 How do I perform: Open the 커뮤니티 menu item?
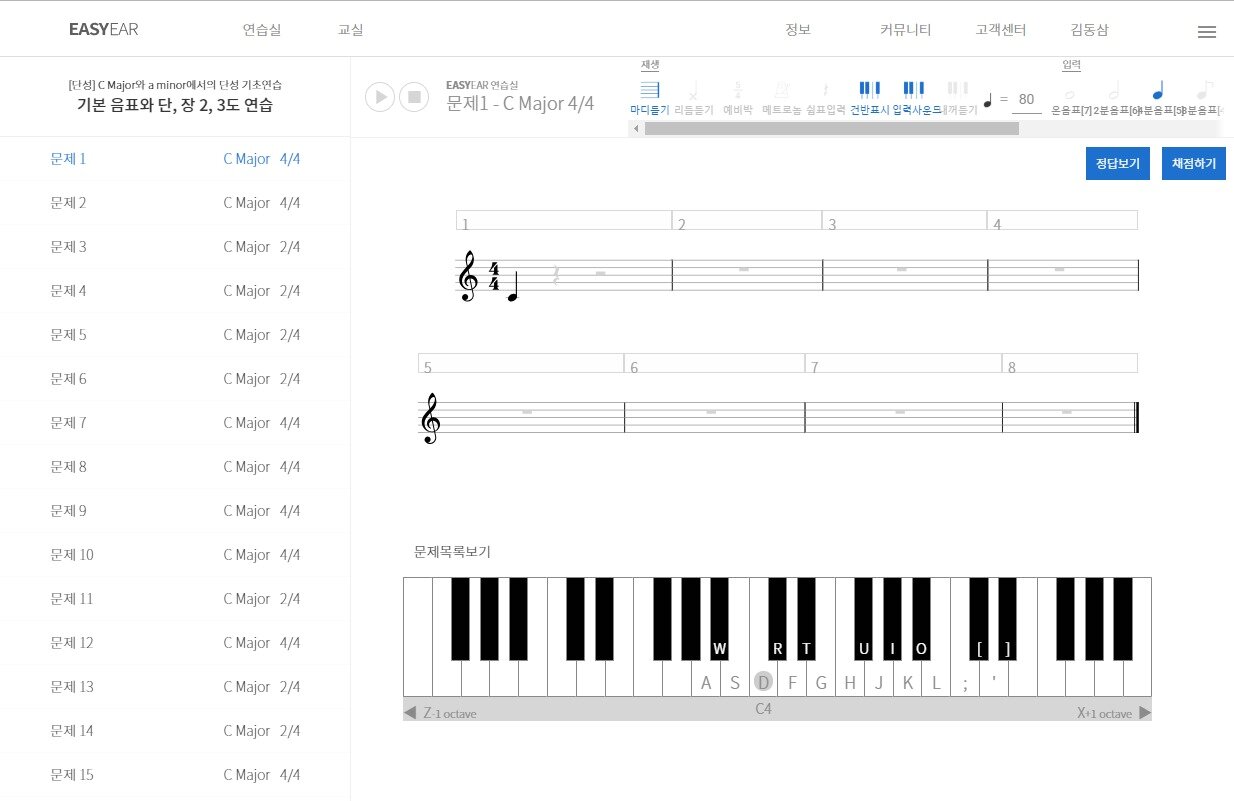click(x=905, y=30)
